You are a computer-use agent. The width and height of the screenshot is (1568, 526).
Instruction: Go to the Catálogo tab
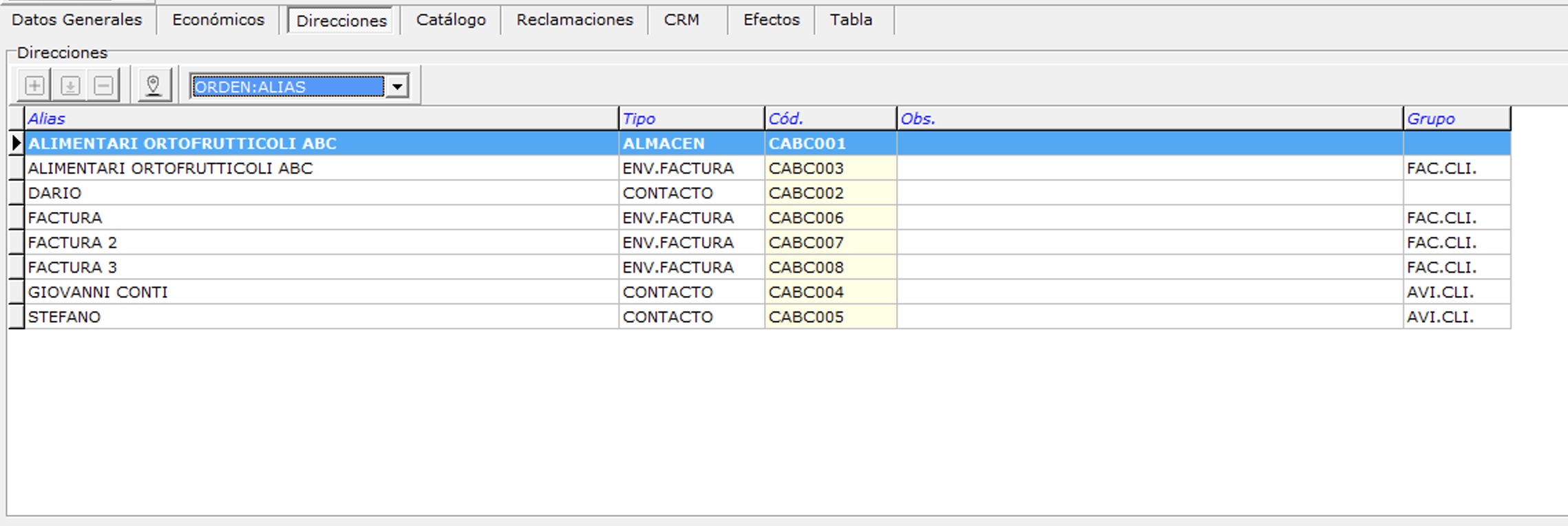pos(451,20)
